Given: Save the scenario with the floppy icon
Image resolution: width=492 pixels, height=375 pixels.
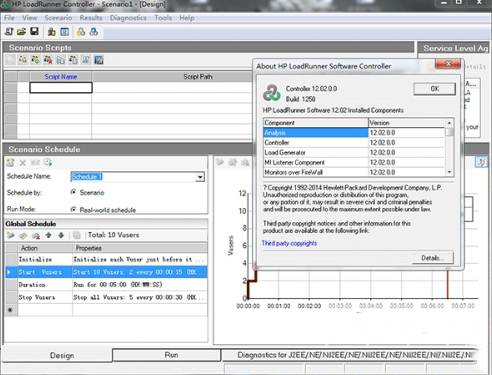Looking at the screenshot, I should 34,32.
